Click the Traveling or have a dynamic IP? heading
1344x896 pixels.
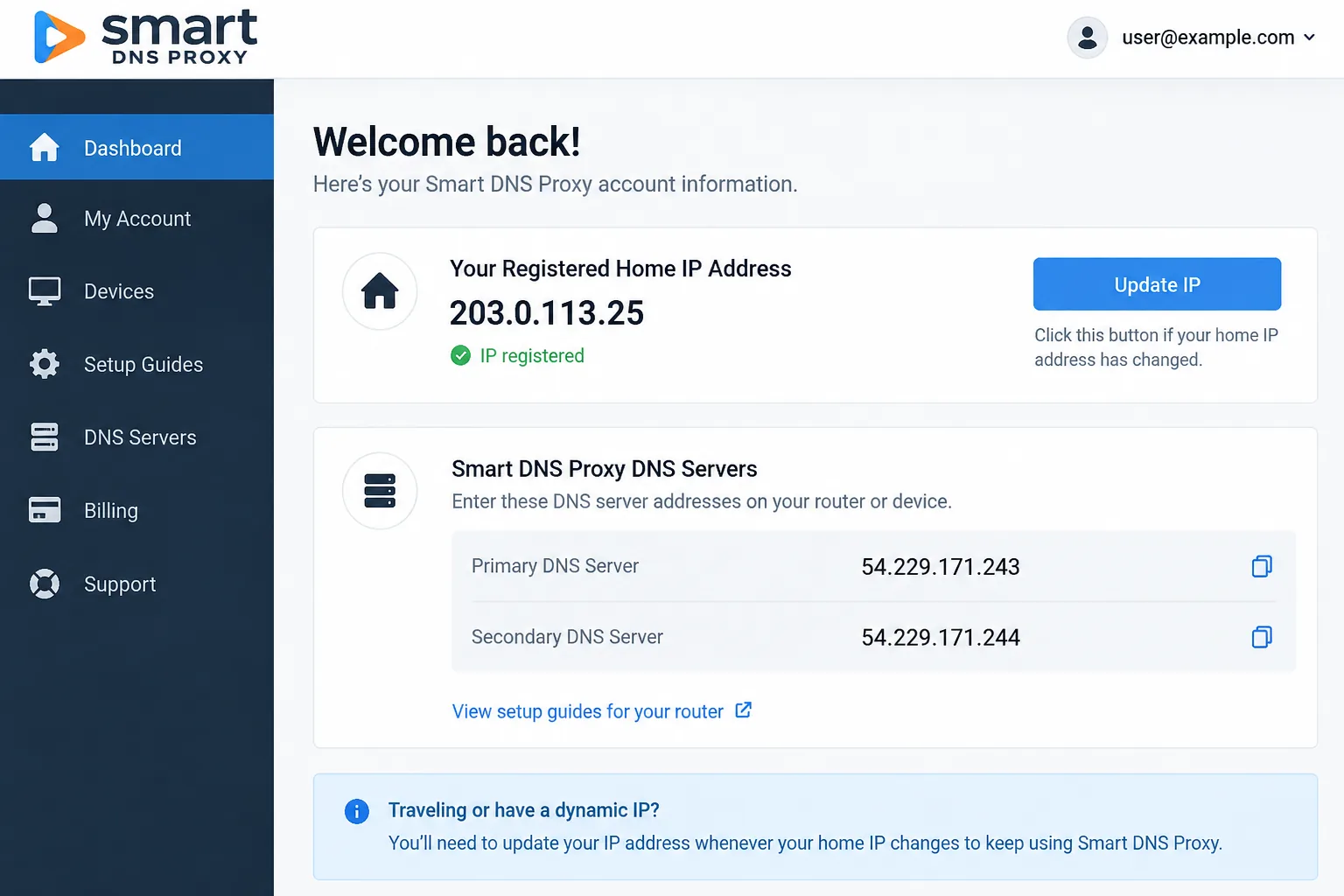pyautogui.click(x=523, y=810)
